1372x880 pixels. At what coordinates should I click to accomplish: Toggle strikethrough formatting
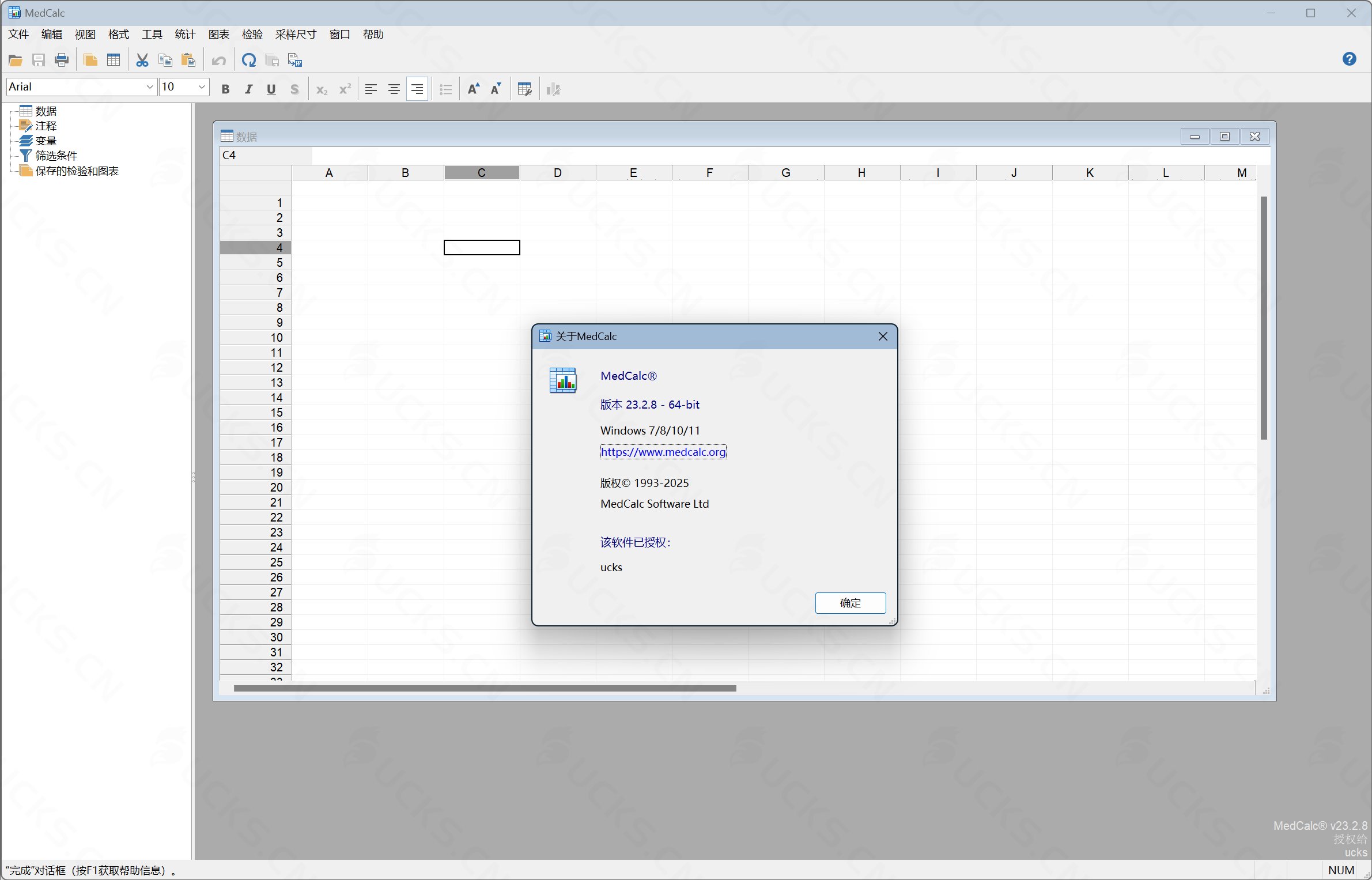[294, 89]
